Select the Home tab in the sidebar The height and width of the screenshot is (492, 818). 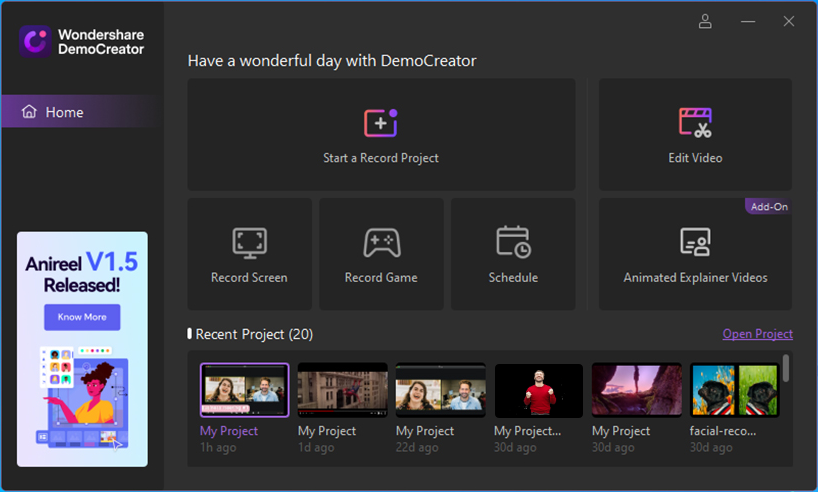click(x=80, y=112)
